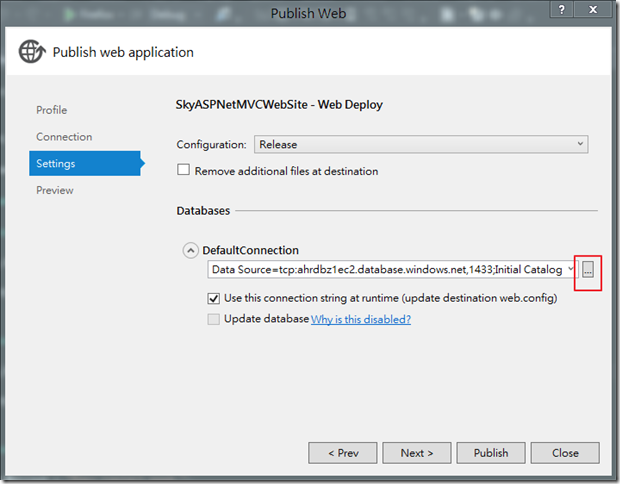
Task: Click the connection string browse ellipsis button
Action: pos(588,270)
